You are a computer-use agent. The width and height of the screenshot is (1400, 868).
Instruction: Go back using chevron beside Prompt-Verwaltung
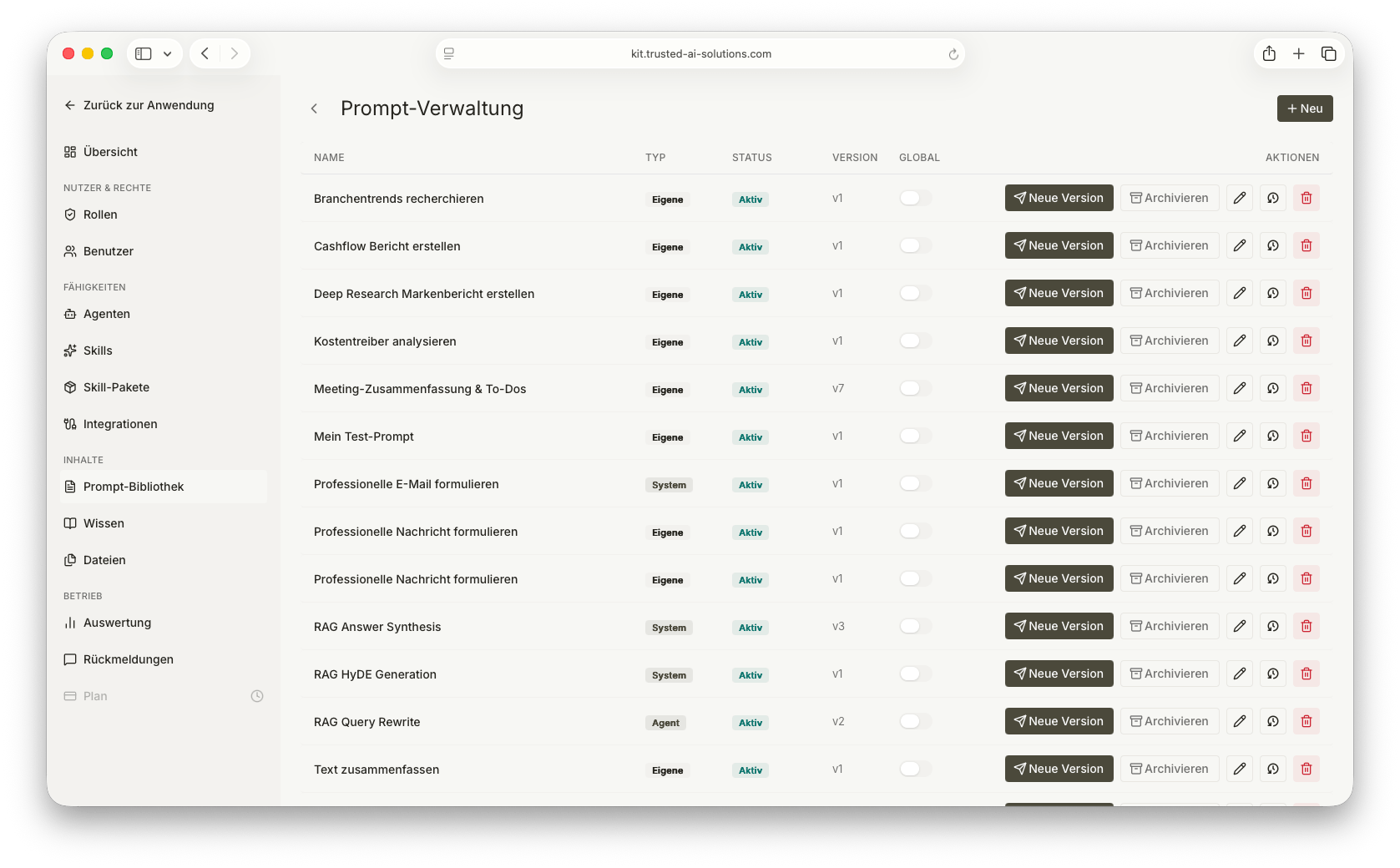pyautogui.click(x=315, y=108)
